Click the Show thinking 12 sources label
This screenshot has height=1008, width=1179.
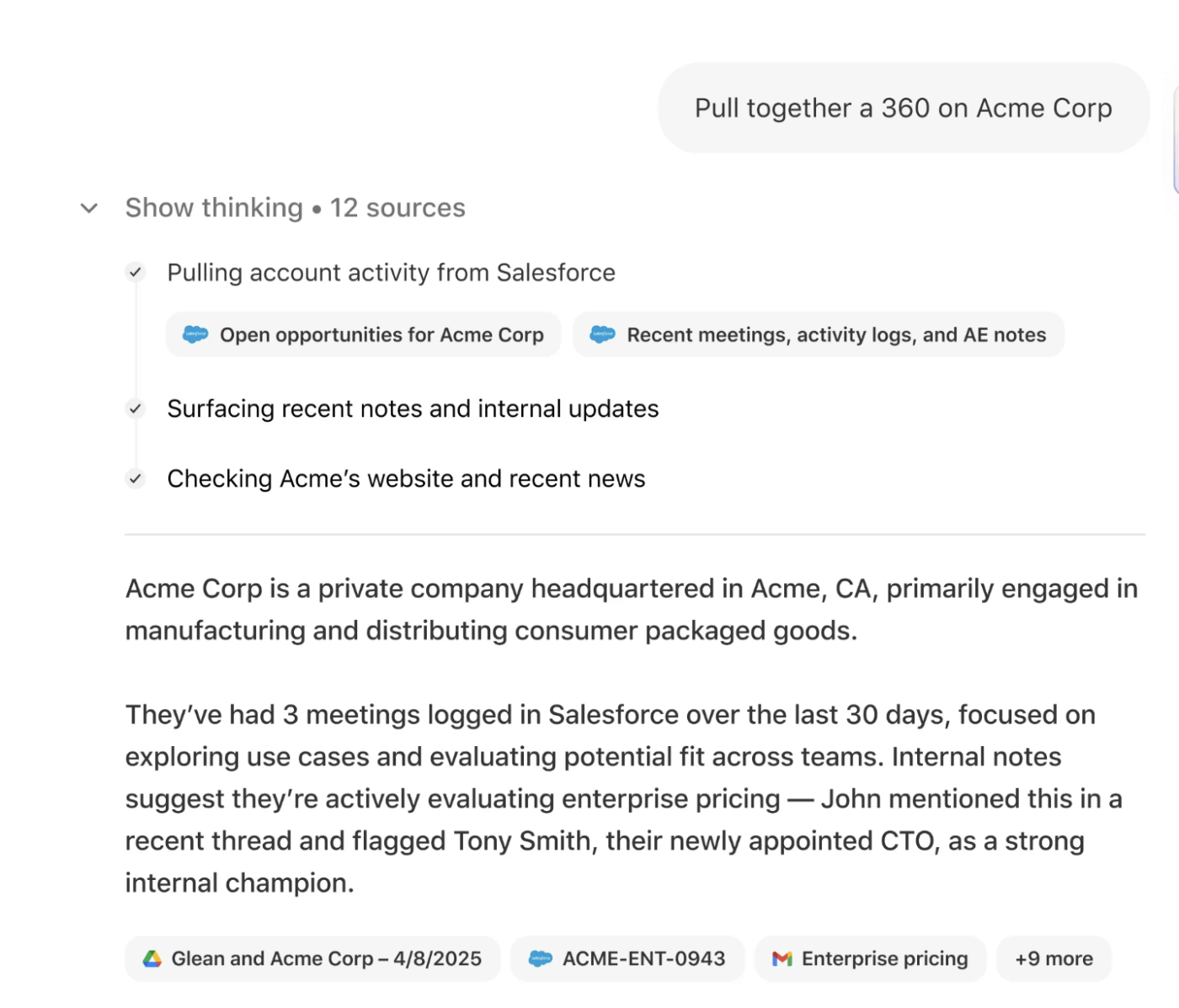[295, 208]
